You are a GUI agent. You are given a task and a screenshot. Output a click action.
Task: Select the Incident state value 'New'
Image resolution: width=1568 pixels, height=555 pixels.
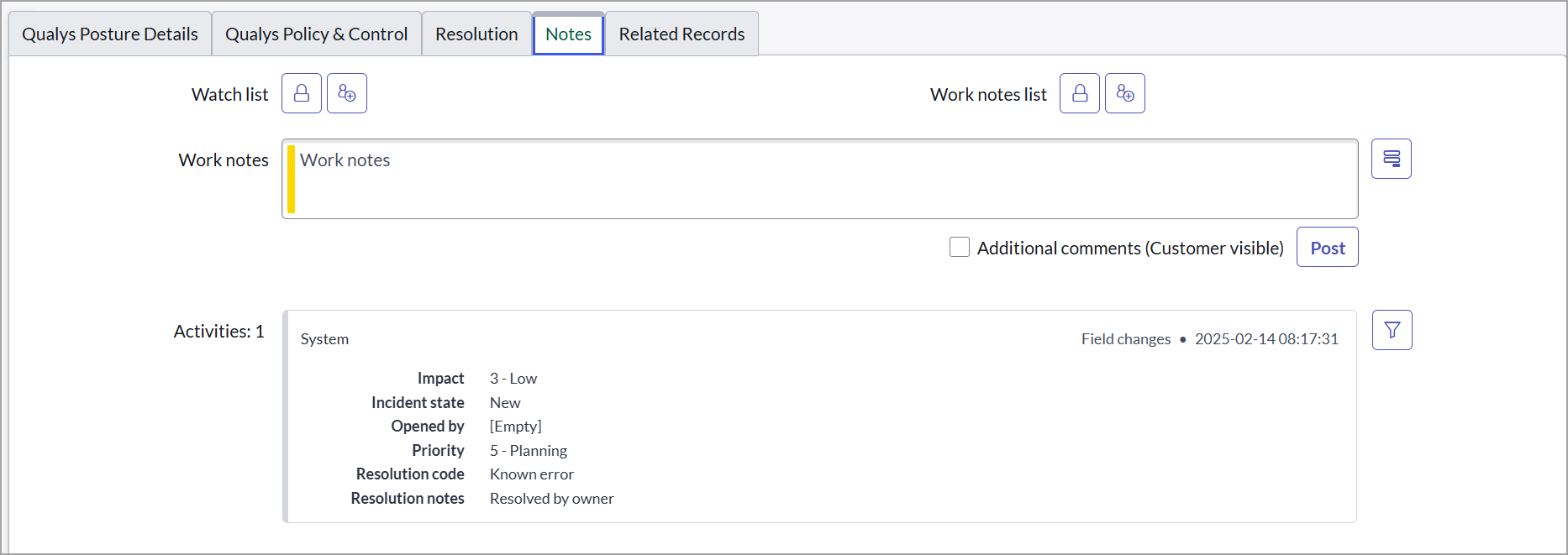click(x=505, y=403)
